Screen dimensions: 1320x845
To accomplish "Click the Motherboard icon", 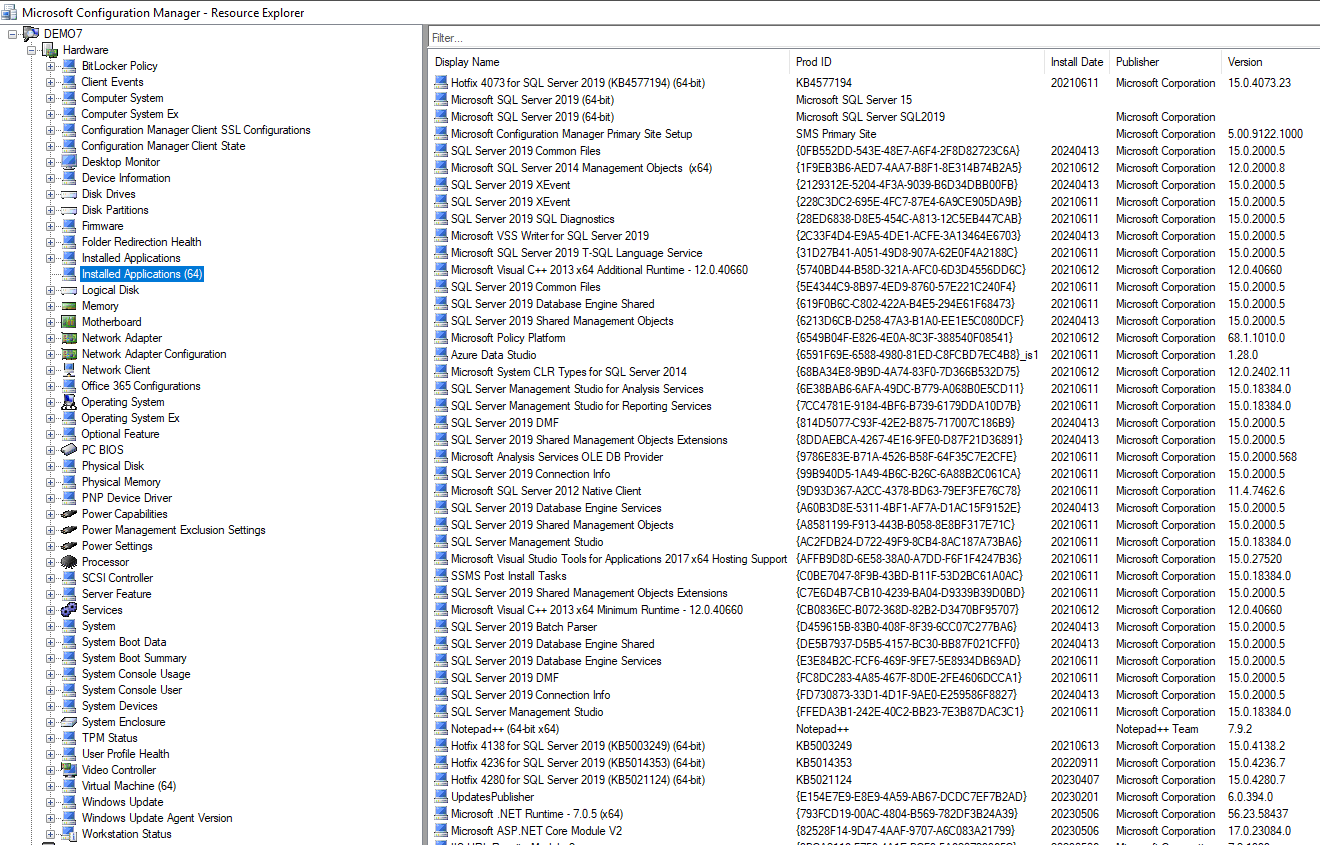I will (x=69, y=322).
